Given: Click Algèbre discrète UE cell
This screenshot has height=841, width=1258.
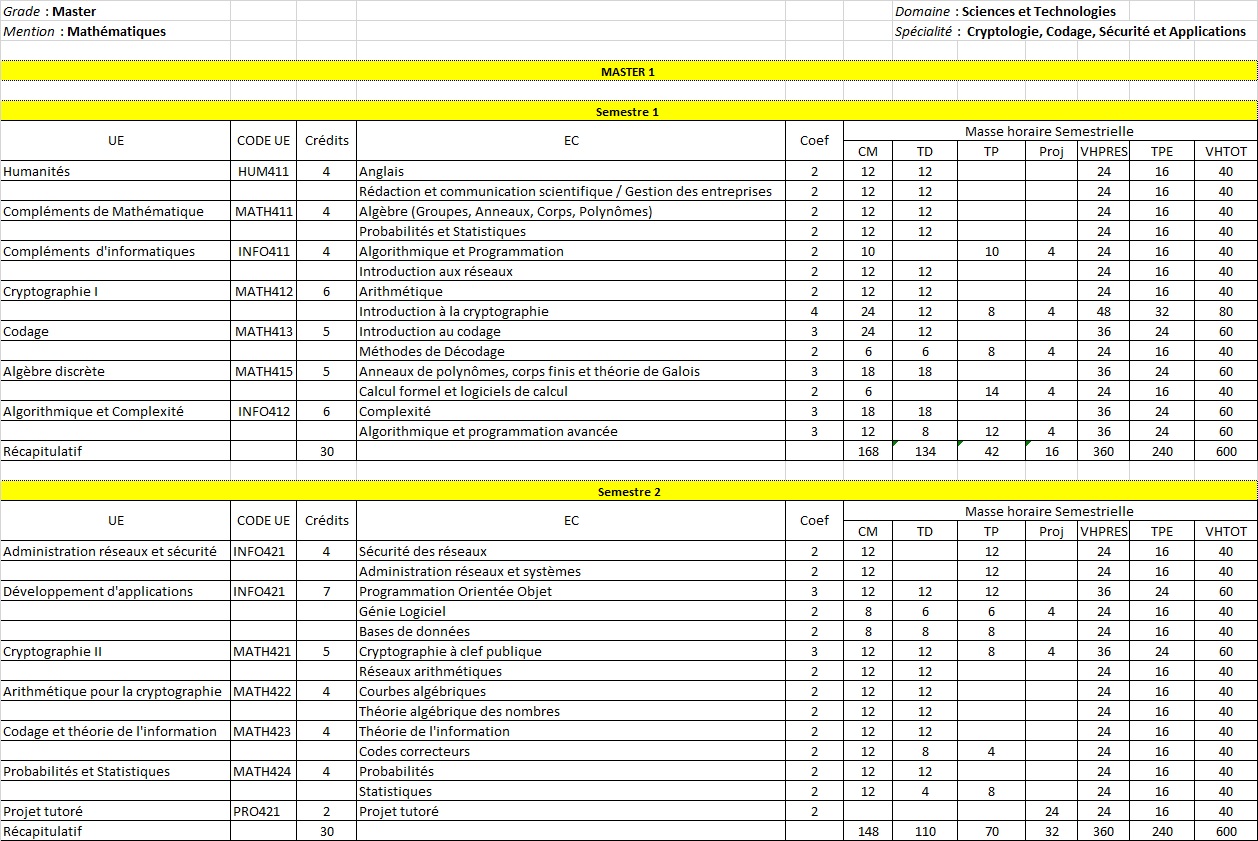Looking at the screenshot, I should coord(115,371).
